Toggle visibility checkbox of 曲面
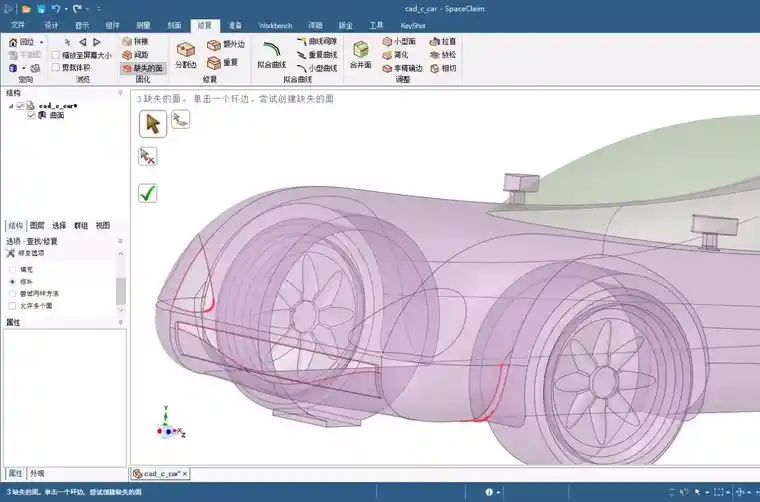This screenshot has height=502, width=760. (x=32, y=115)
